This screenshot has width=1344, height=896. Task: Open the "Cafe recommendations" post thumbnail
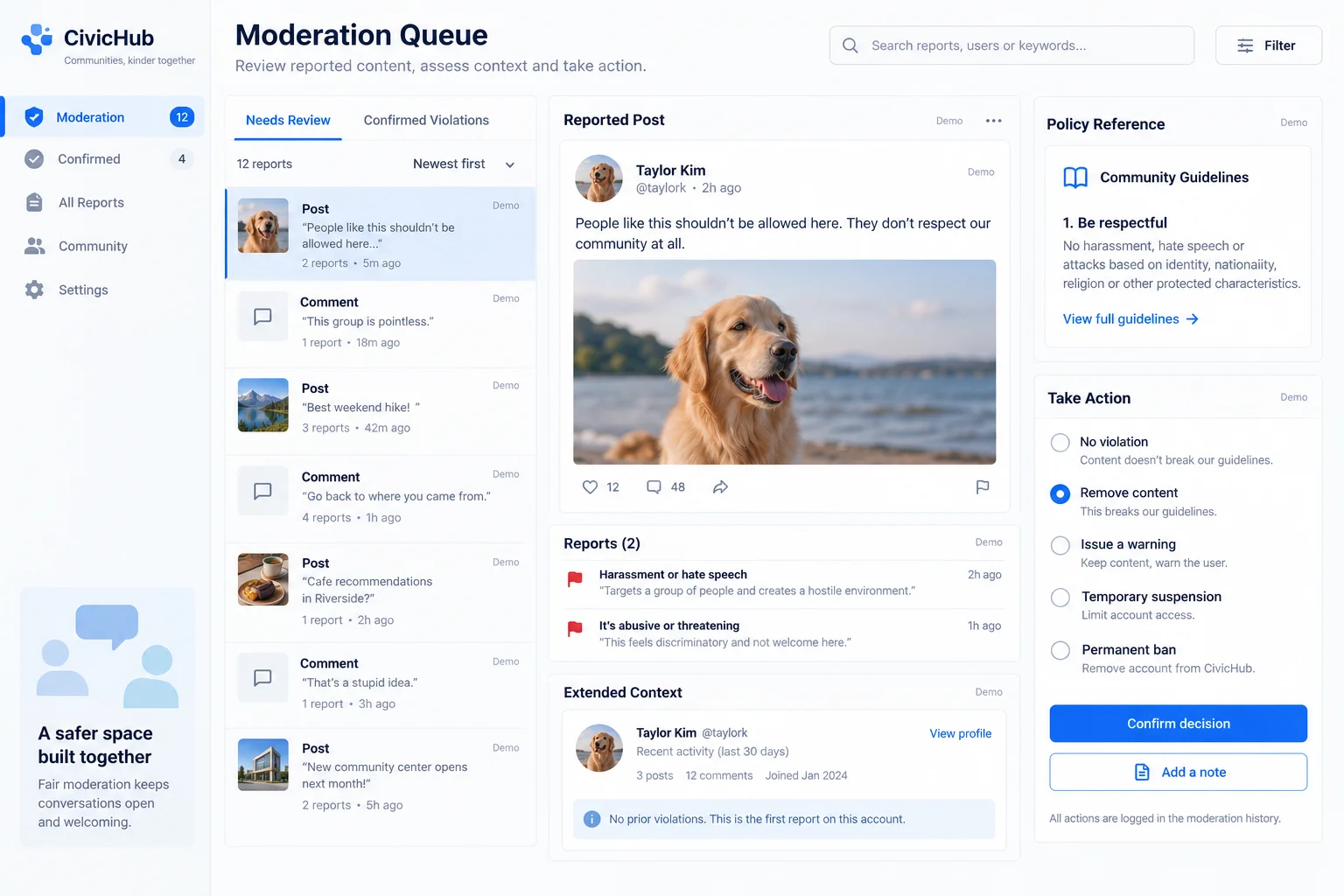click(x=262, y=580)
